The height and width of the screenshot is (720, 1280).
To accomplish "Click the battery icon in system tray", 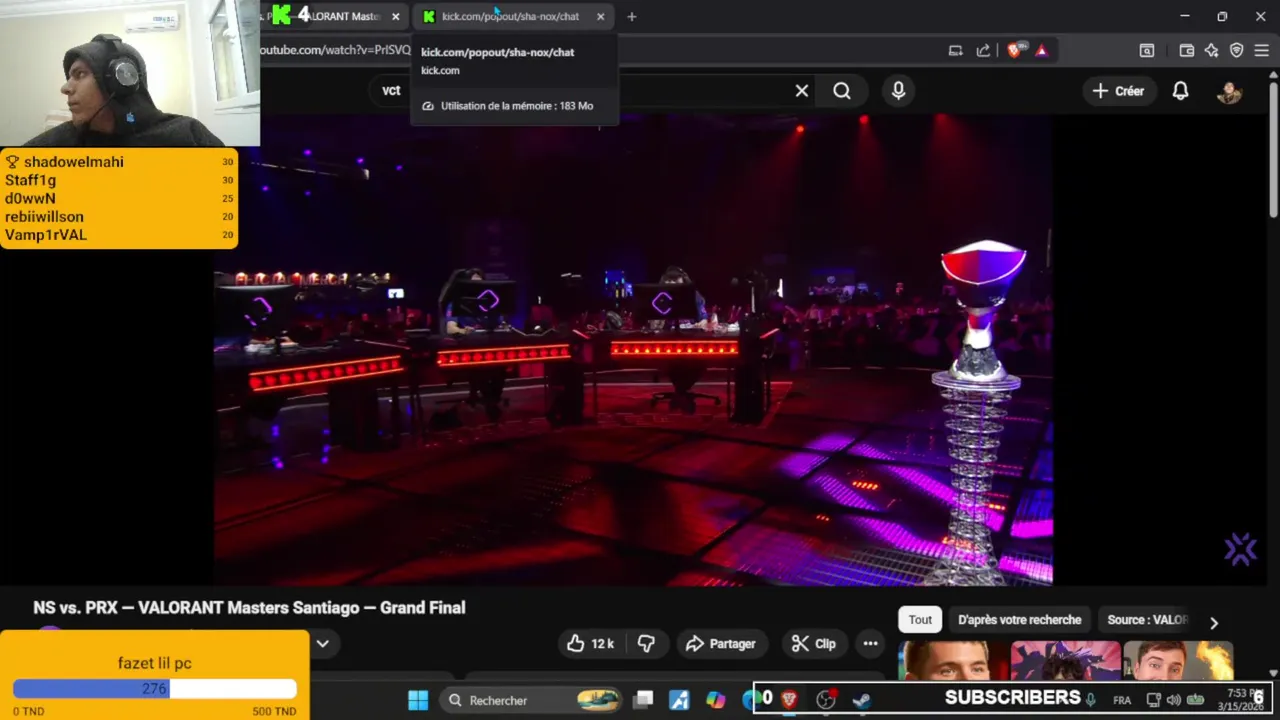I will (x=1195, y=700).
